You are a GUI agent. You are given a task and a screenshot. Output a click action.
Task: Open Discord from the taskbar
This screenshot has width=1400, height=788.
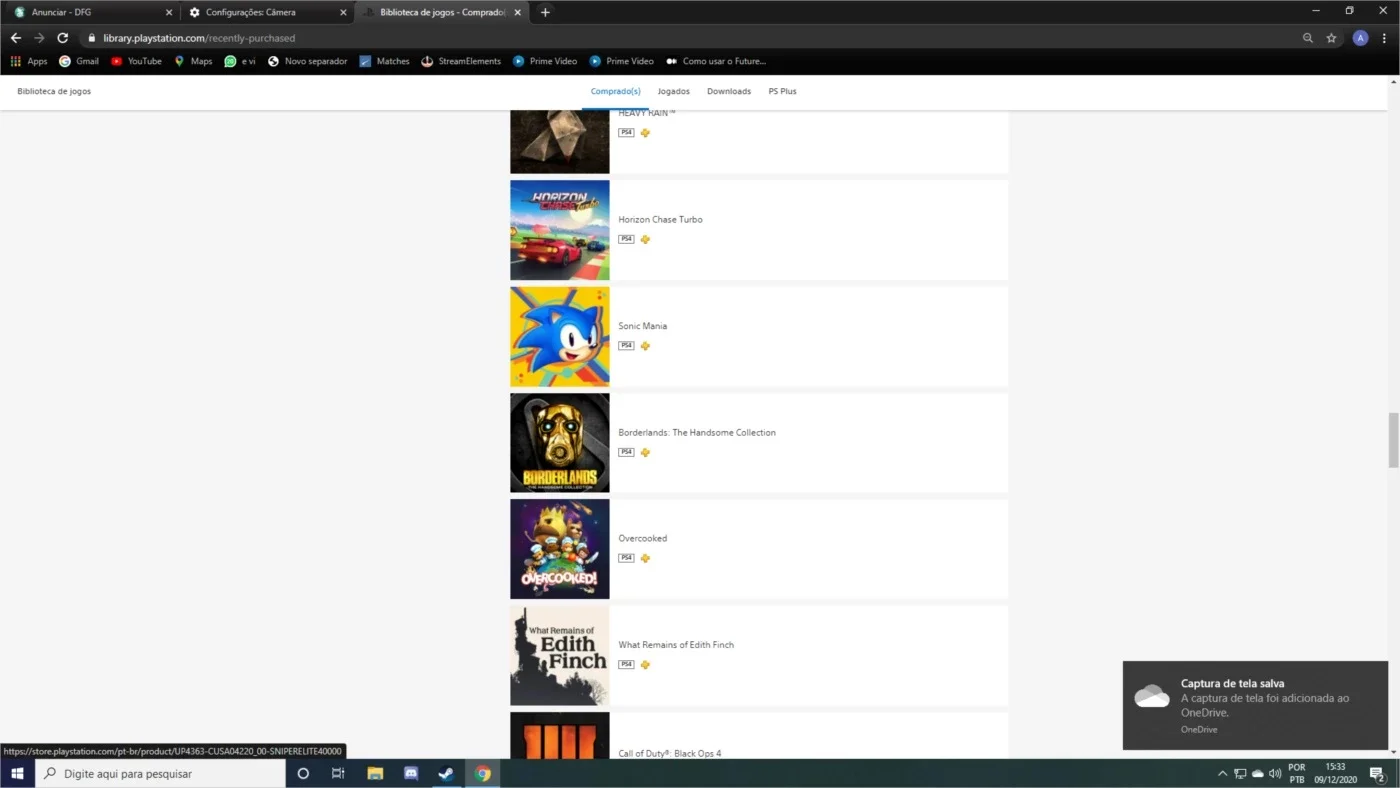click(411, 773)
